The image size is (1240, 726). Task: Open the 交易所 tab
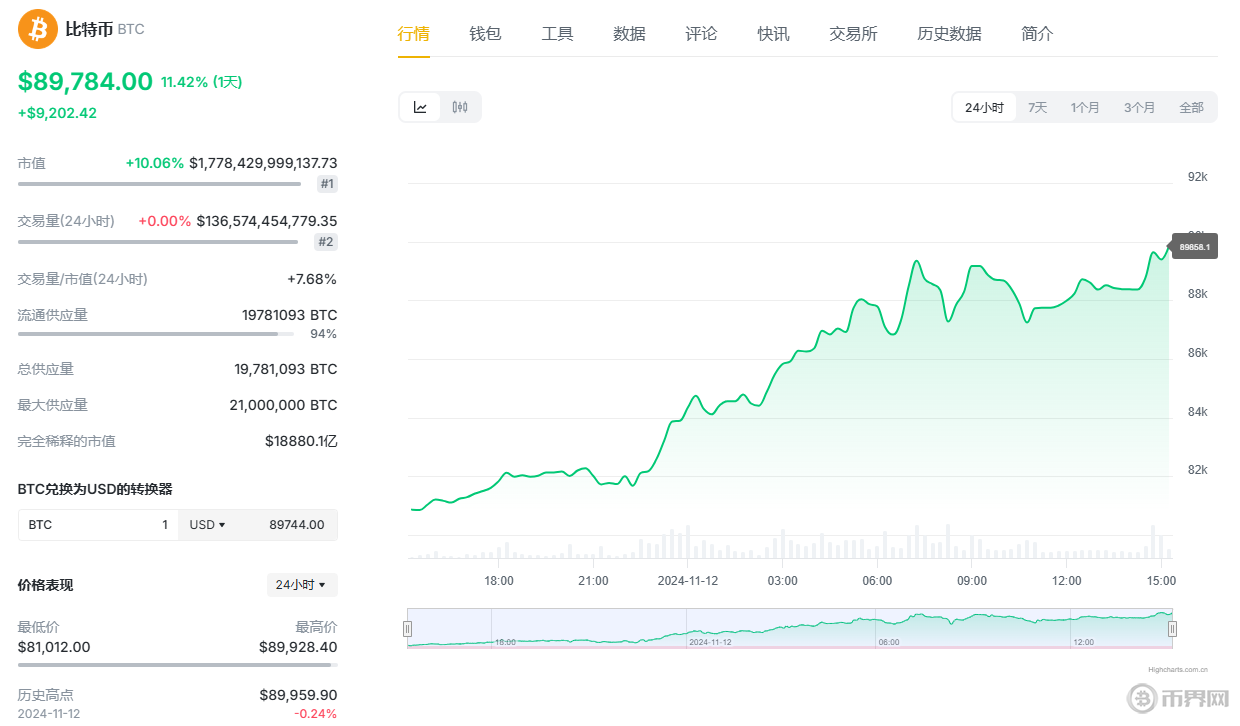point(853,33)
